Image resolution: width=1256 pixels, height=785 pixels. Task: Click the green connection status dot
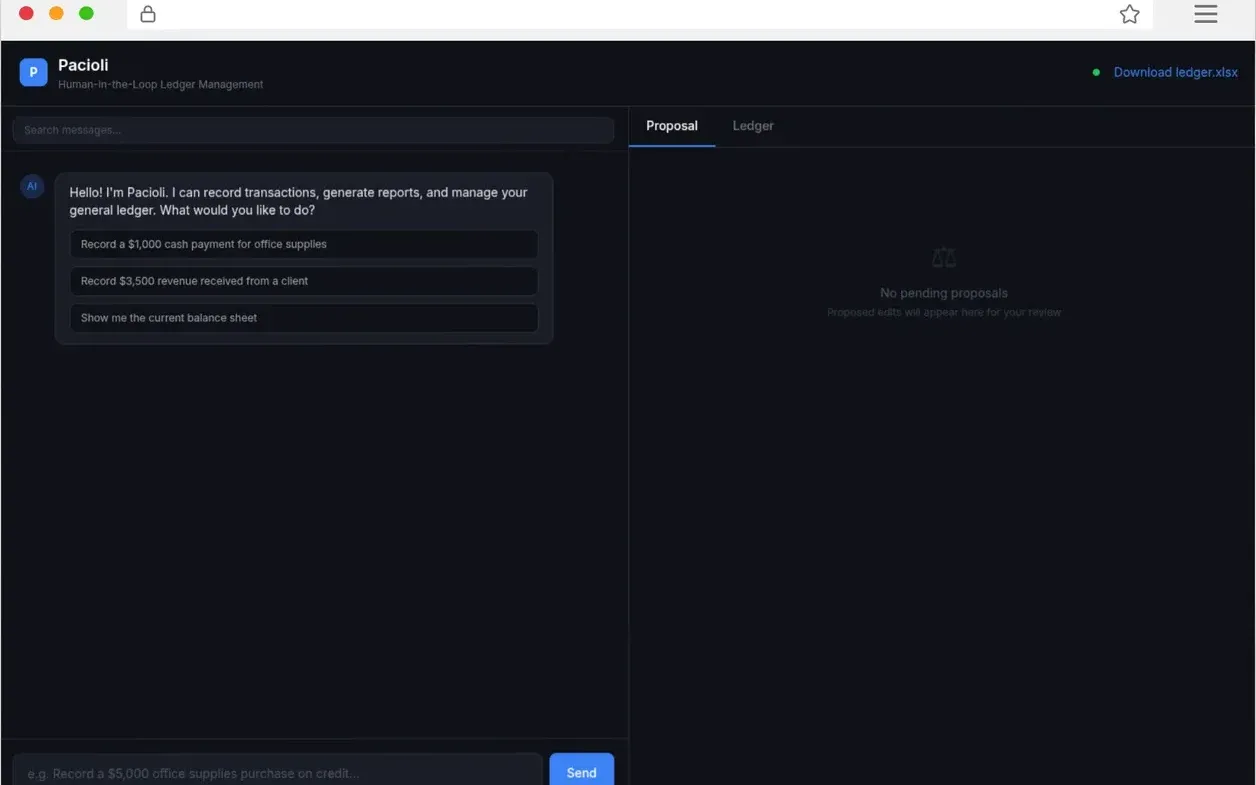1096,72
